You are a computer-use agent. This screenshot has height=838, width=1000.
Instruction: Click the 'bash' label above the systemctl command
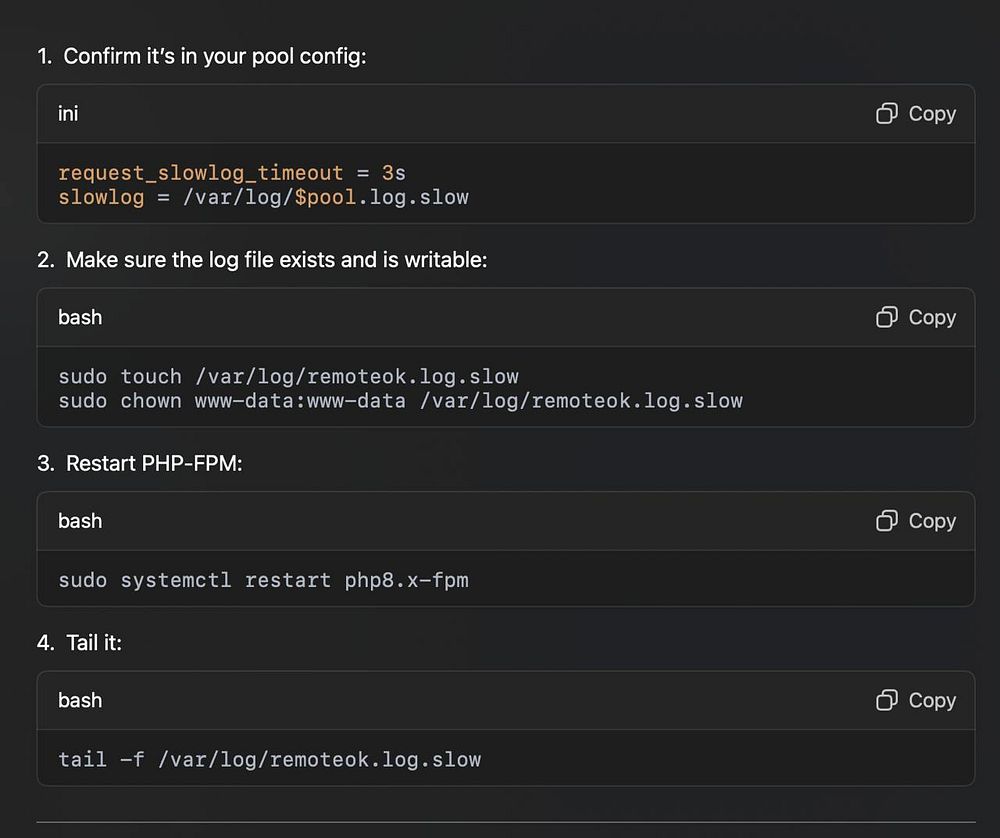point(80,521)
